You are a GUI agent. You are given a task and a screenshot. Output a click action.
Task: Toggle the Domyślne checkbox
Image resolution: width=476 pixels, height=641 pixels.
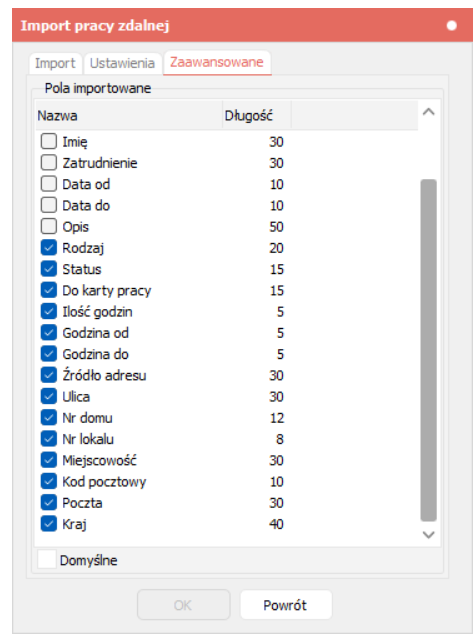coord(47,560)
